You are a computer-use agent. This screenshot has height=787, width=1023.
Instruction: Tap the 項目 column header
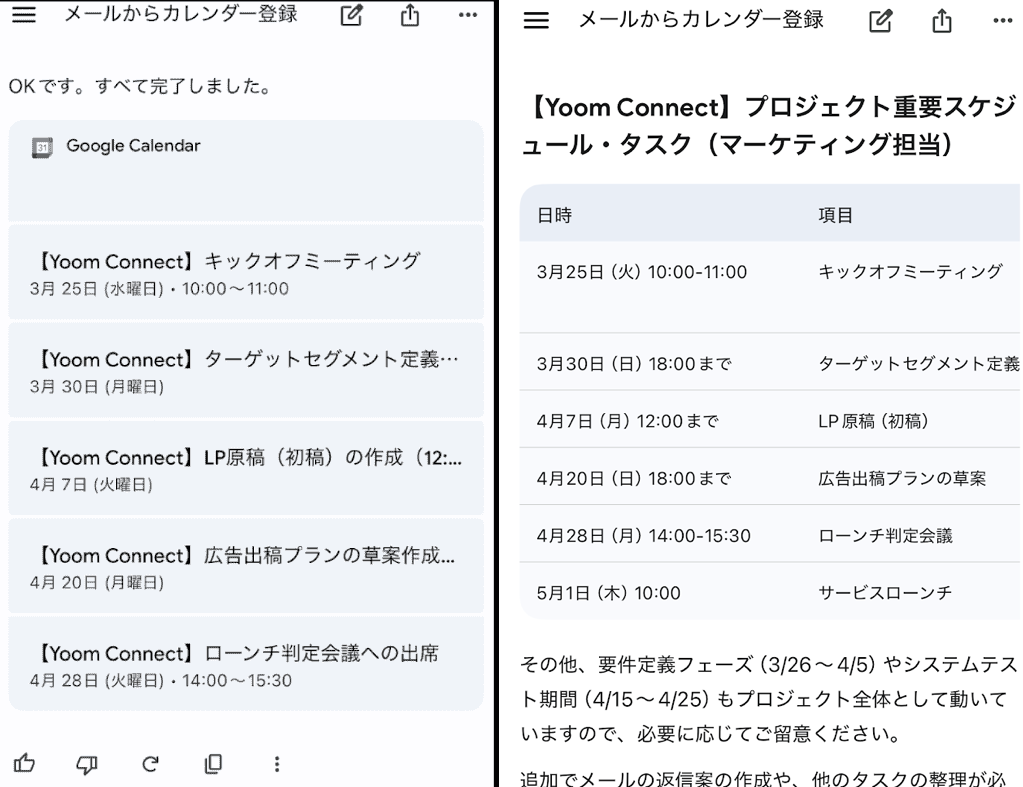click(x=836, y=215)
